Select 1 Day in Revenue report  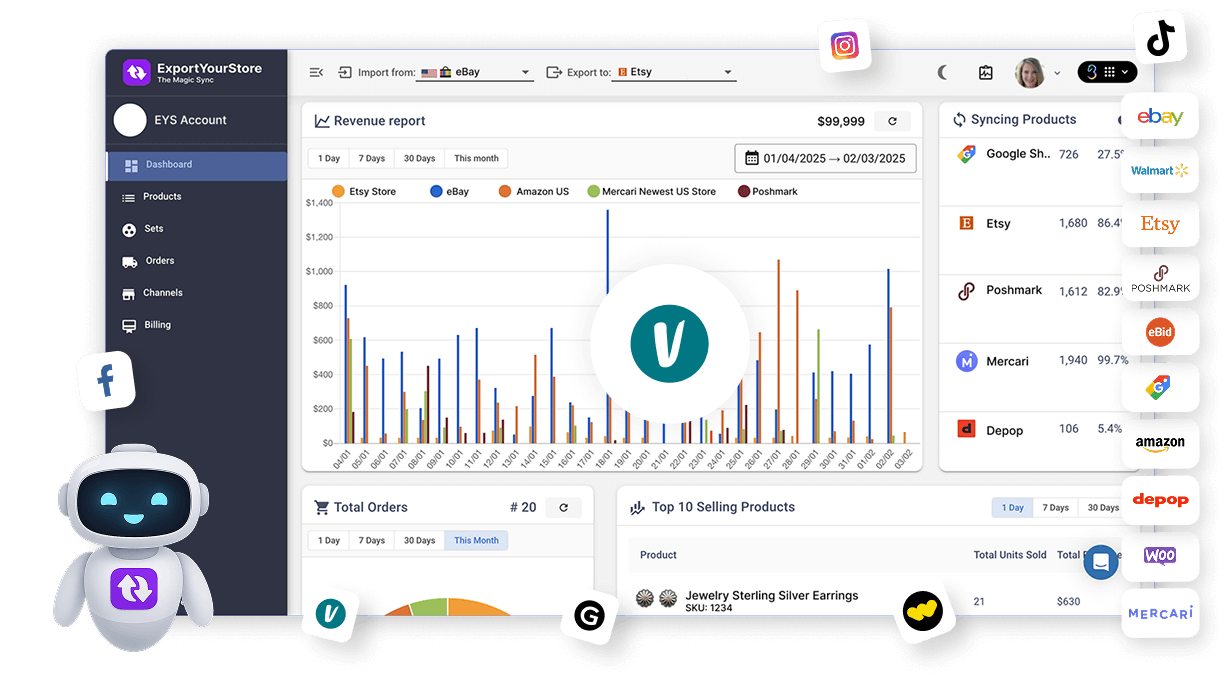(x=329, y=158)
